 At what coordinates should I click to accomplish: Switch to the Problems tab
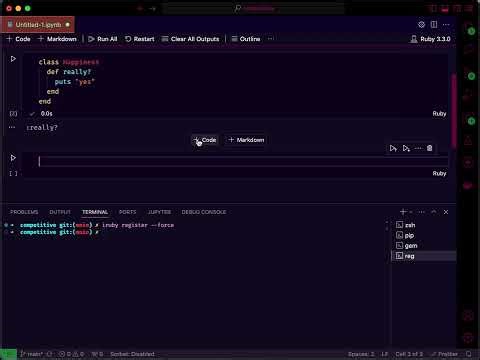pos(24,212)
